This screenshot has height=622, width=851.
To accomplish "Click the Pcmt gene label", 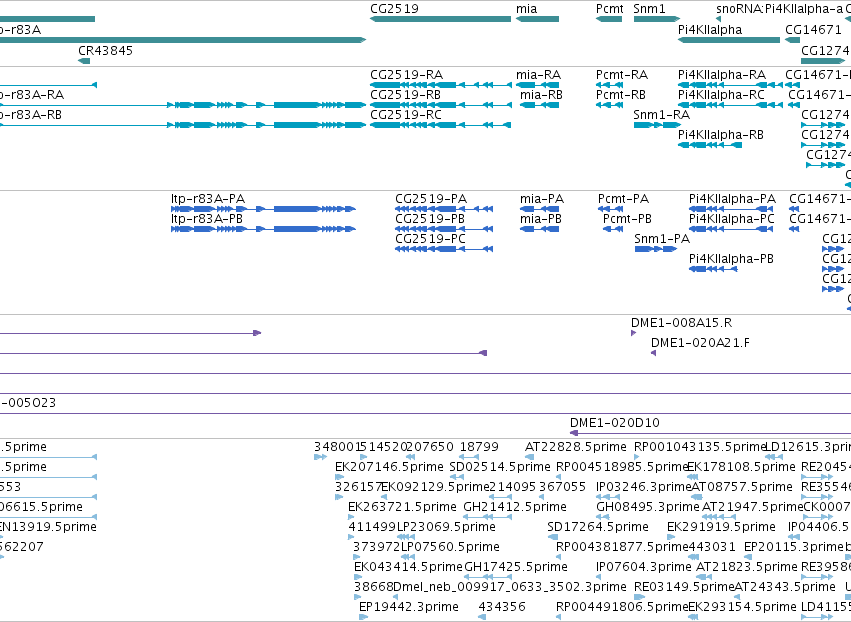I will pos(609,9).
